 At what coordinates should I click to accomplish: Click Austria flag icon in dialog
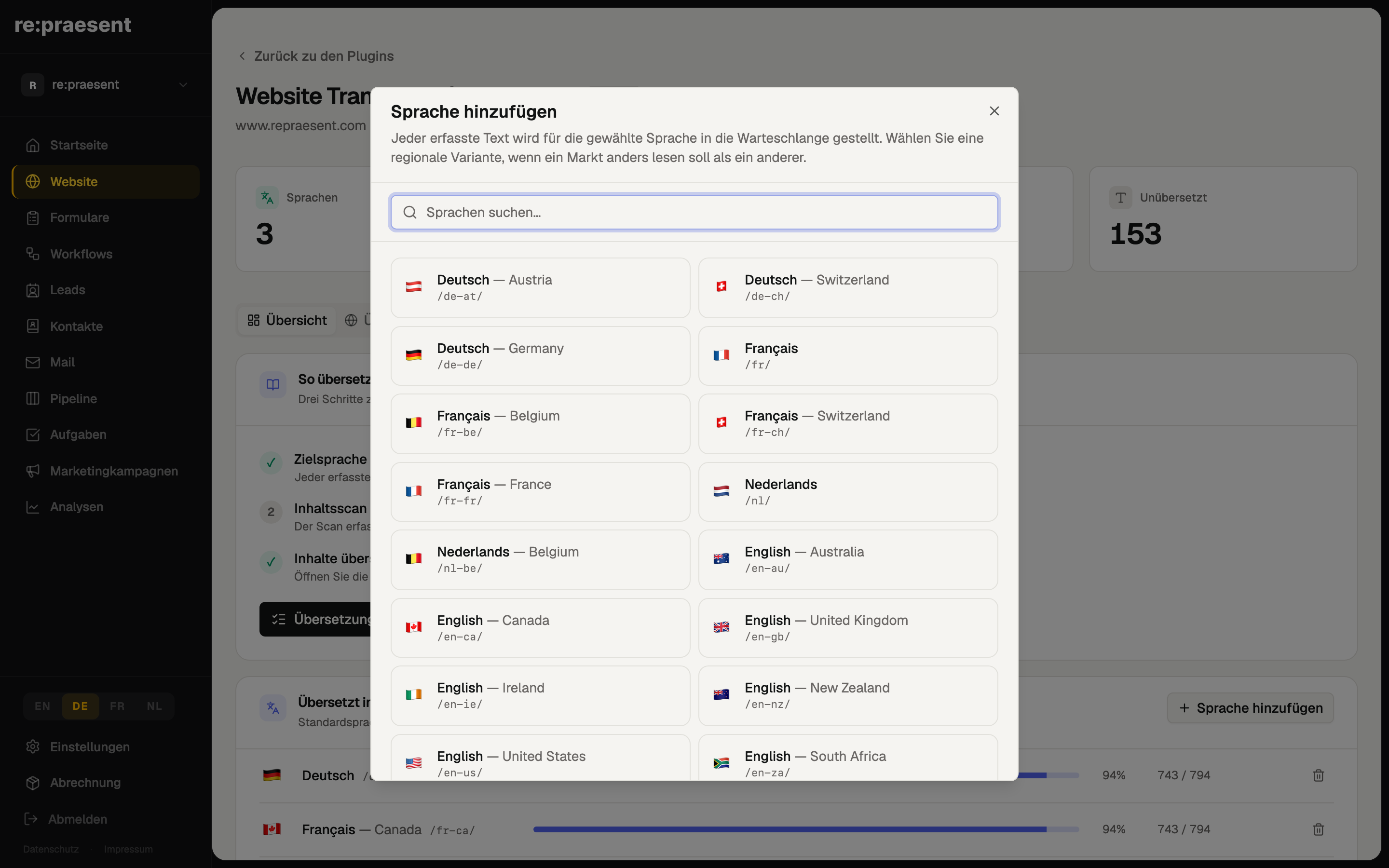pyautogui.click(x=413, y=286)
